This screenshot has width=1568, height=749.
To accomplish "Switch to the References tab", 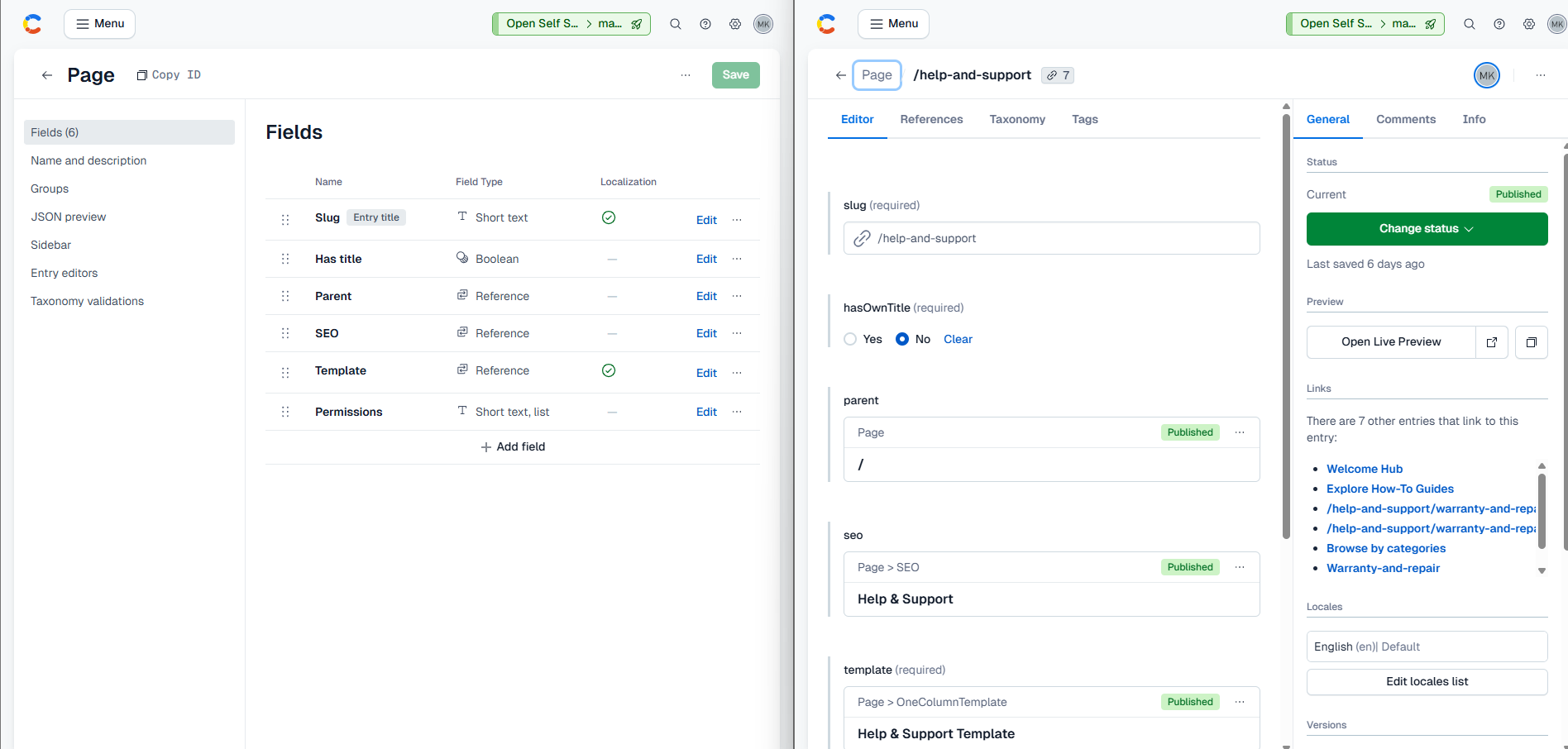I will 931,119.
